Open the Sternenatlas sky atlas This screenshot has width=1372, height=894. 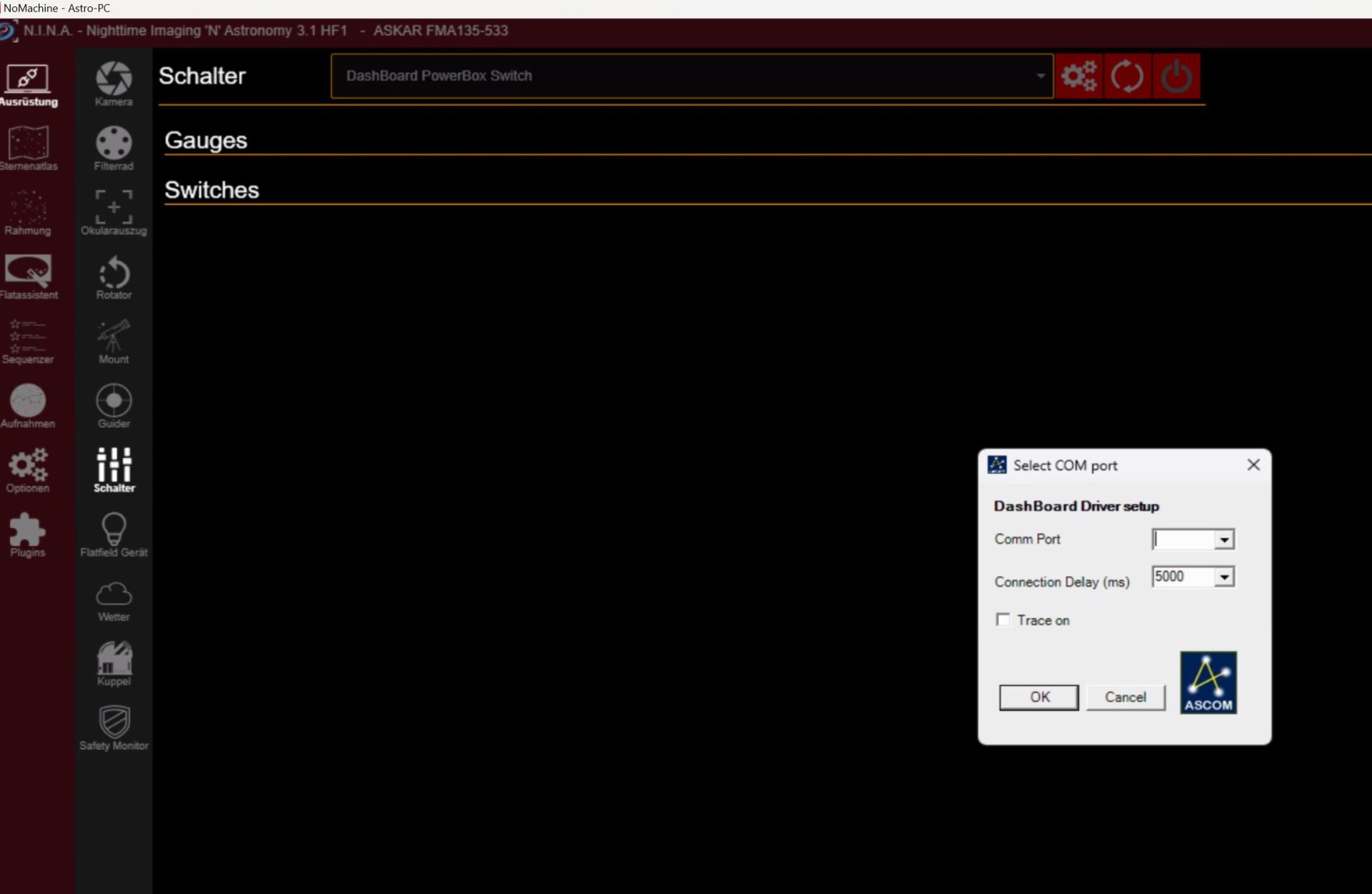(28, 149)
